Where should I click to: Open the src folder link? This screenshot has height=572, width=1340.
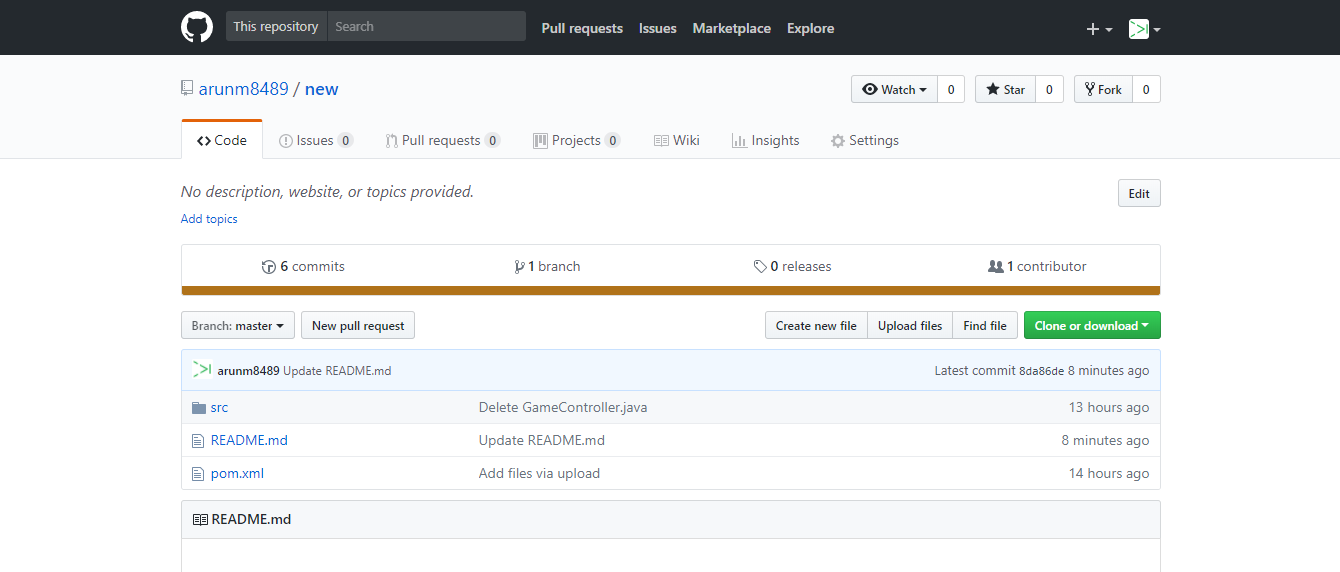tap(219, 407)
